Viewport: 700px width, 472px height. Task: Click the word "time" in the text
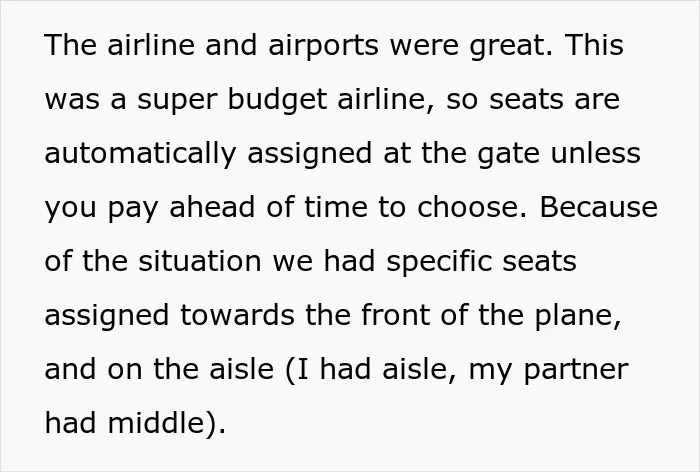(x=336, y=207)
